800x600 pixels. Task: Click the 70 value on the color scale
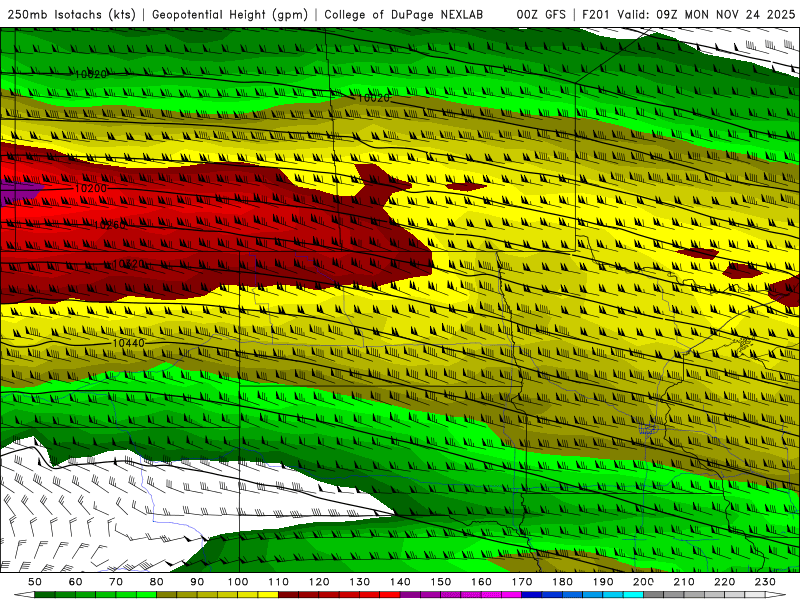pos(116,582)
